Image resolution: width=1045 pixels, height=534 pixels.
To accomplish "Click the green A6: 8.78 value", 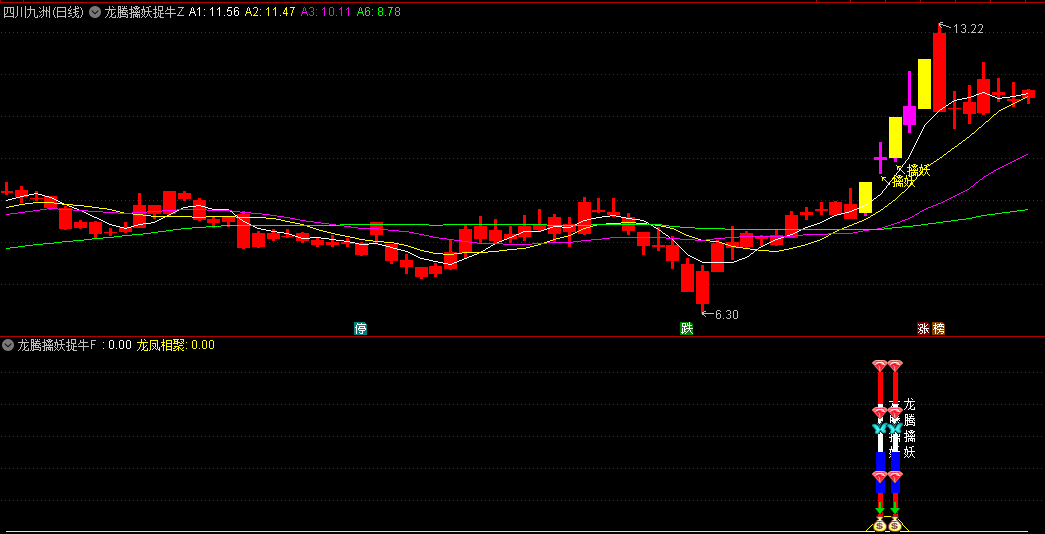I will [x=379, y=12].
